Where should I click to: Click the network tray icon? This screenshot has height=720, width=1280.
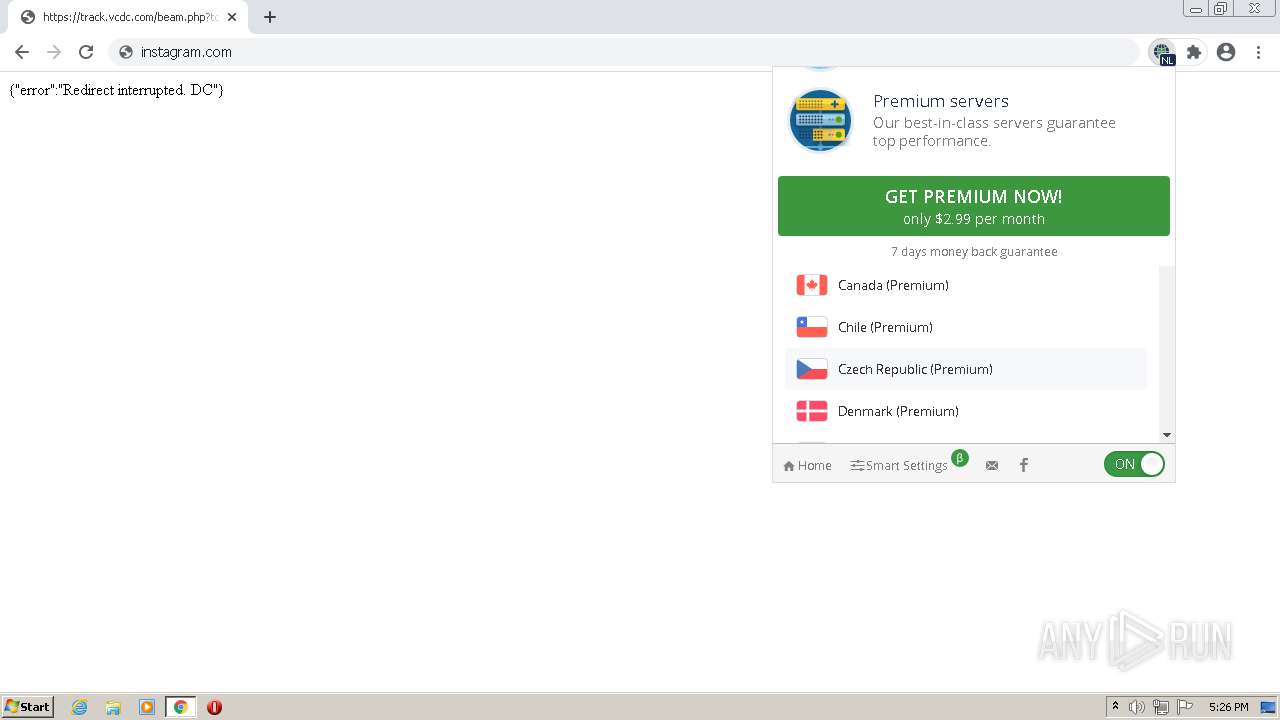click(1161, 707)
